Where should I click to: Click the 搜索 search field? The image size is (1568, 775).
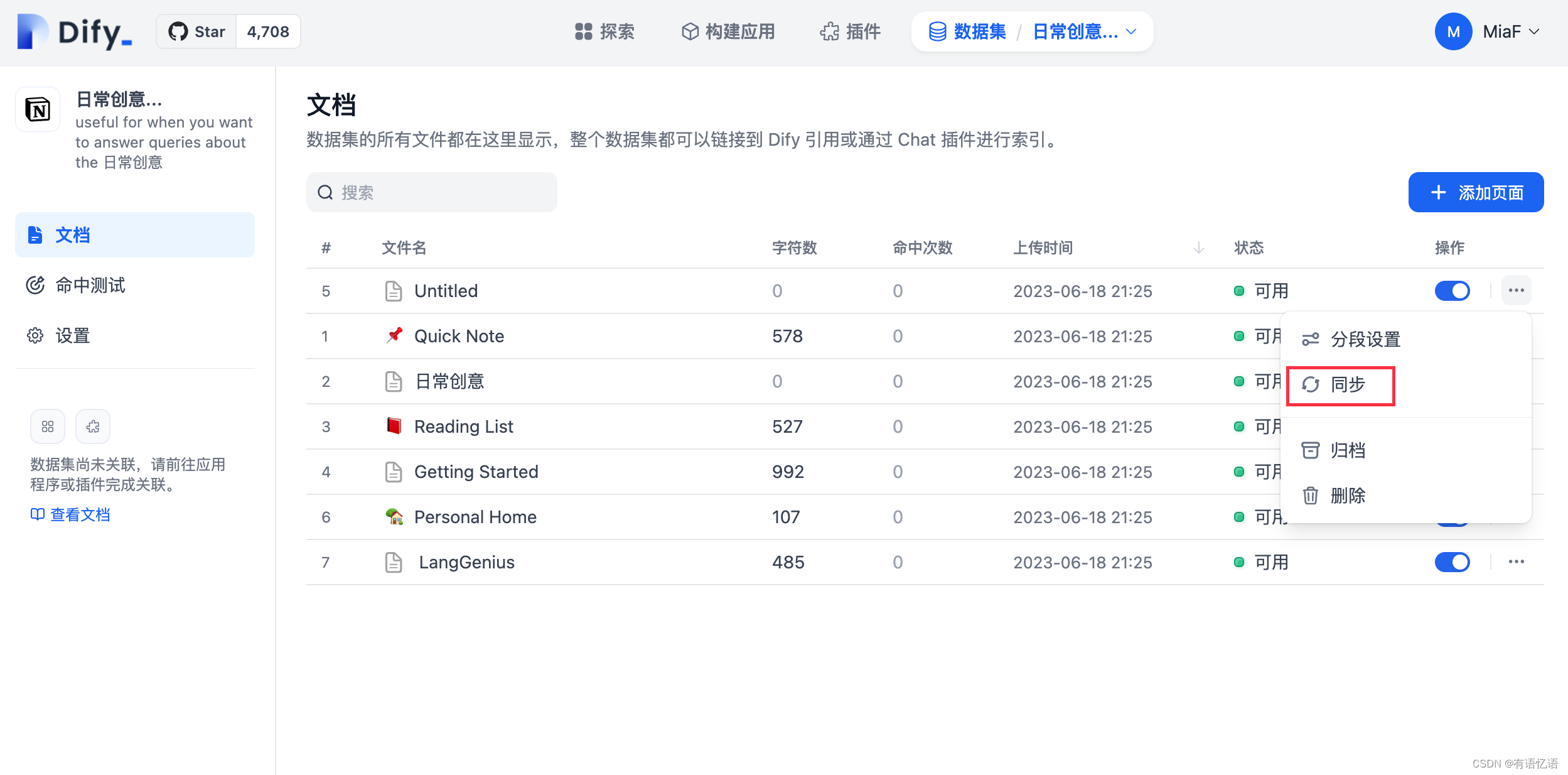pyautogui.click(x=431, y=192)
